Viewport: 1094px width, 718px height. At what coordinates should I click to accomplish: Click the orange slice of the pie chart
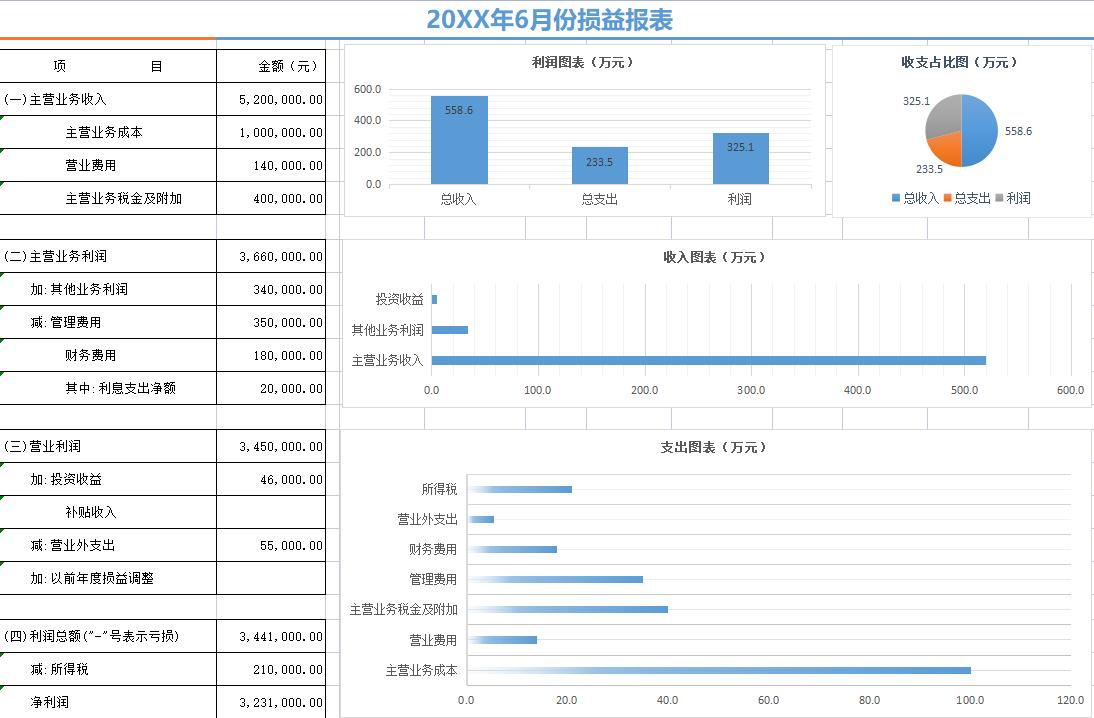944,148
